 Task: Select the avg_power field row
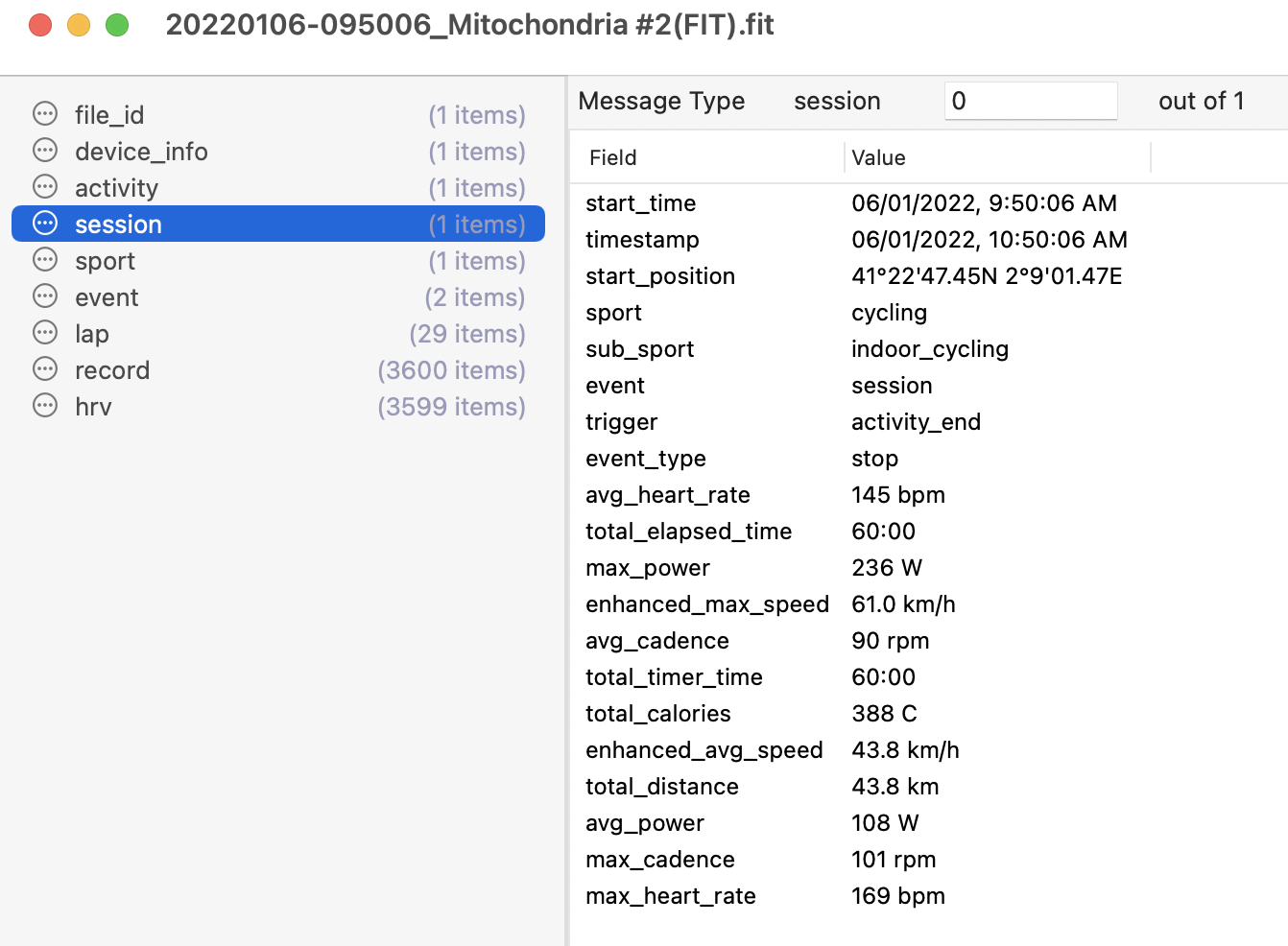coord(928,823)
